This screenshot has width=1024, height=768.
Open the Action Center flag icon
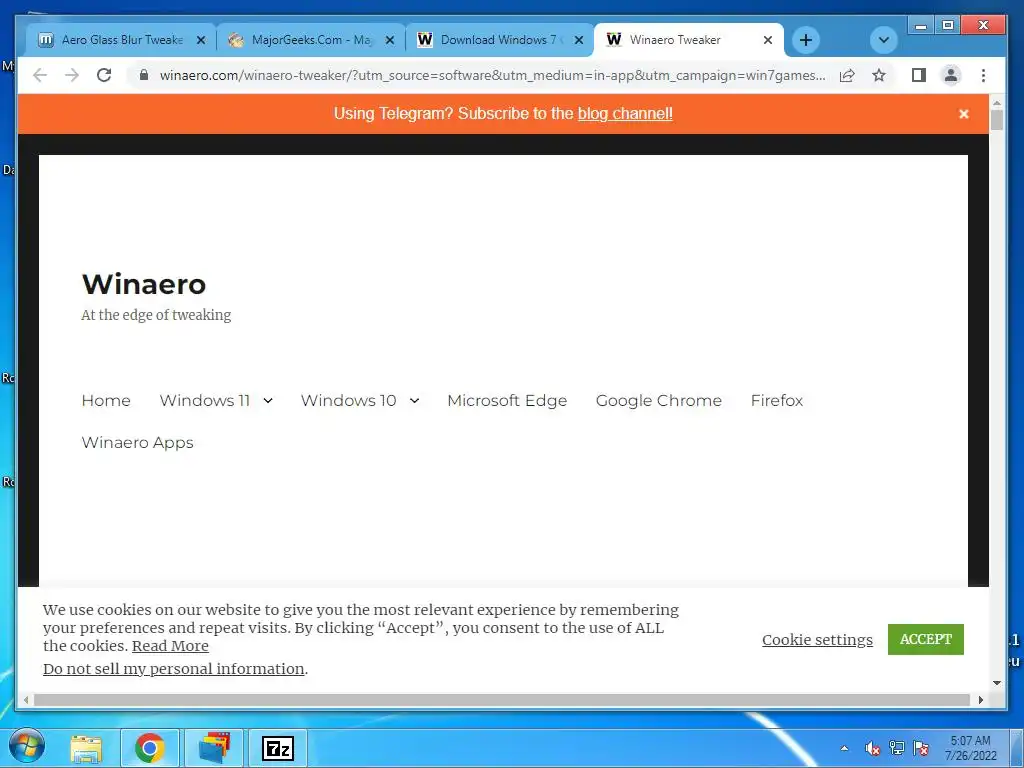pyautogui.click(x=921, y=748)
